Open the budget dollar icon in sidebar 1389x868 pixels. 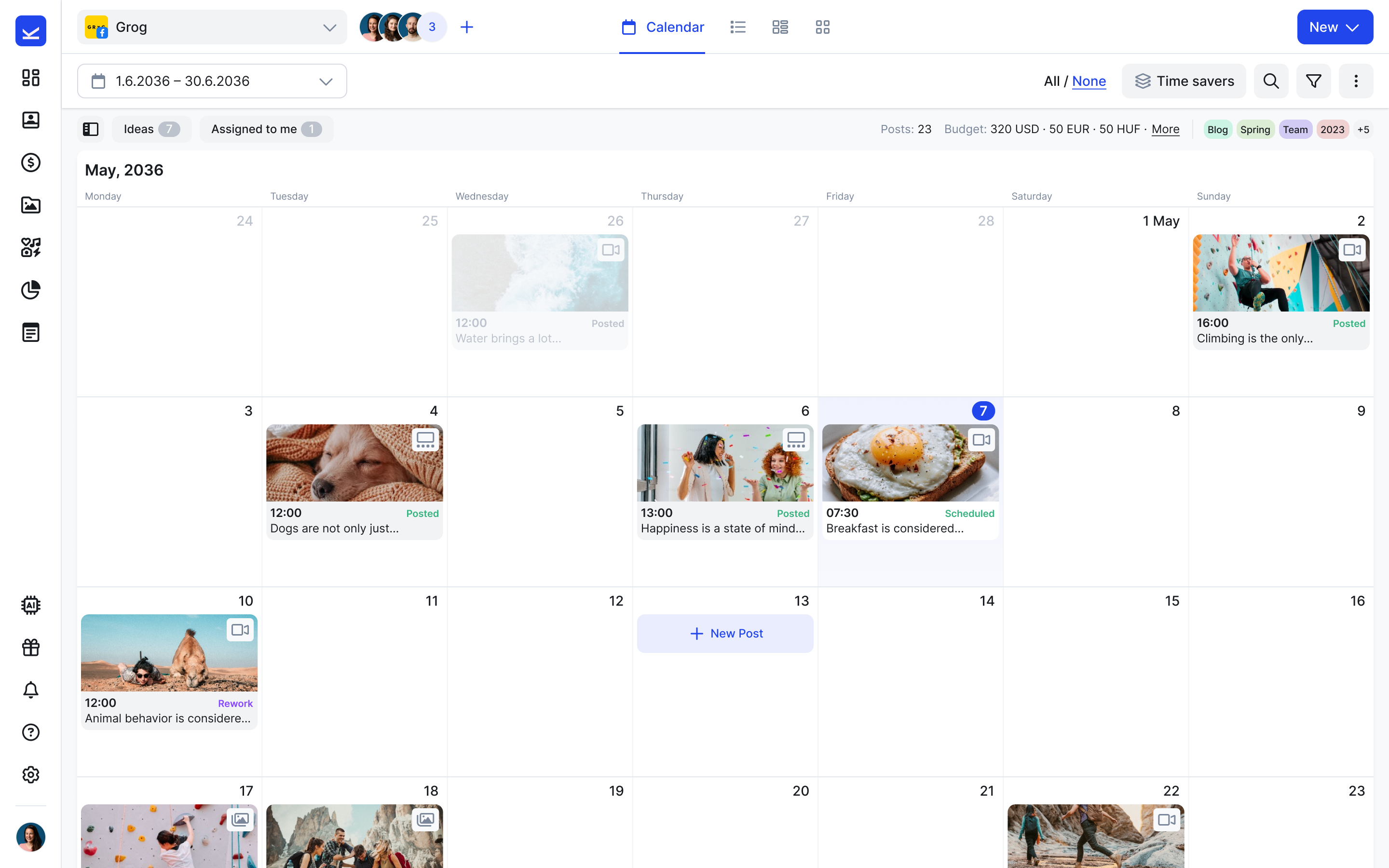(30, 163)
